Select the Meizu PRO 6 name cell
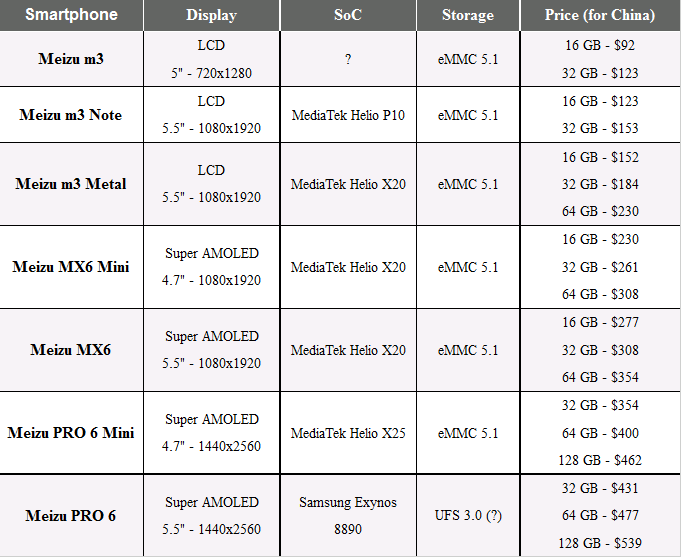The width and height of the screenshot is (681, 559). tap(71, 516)
